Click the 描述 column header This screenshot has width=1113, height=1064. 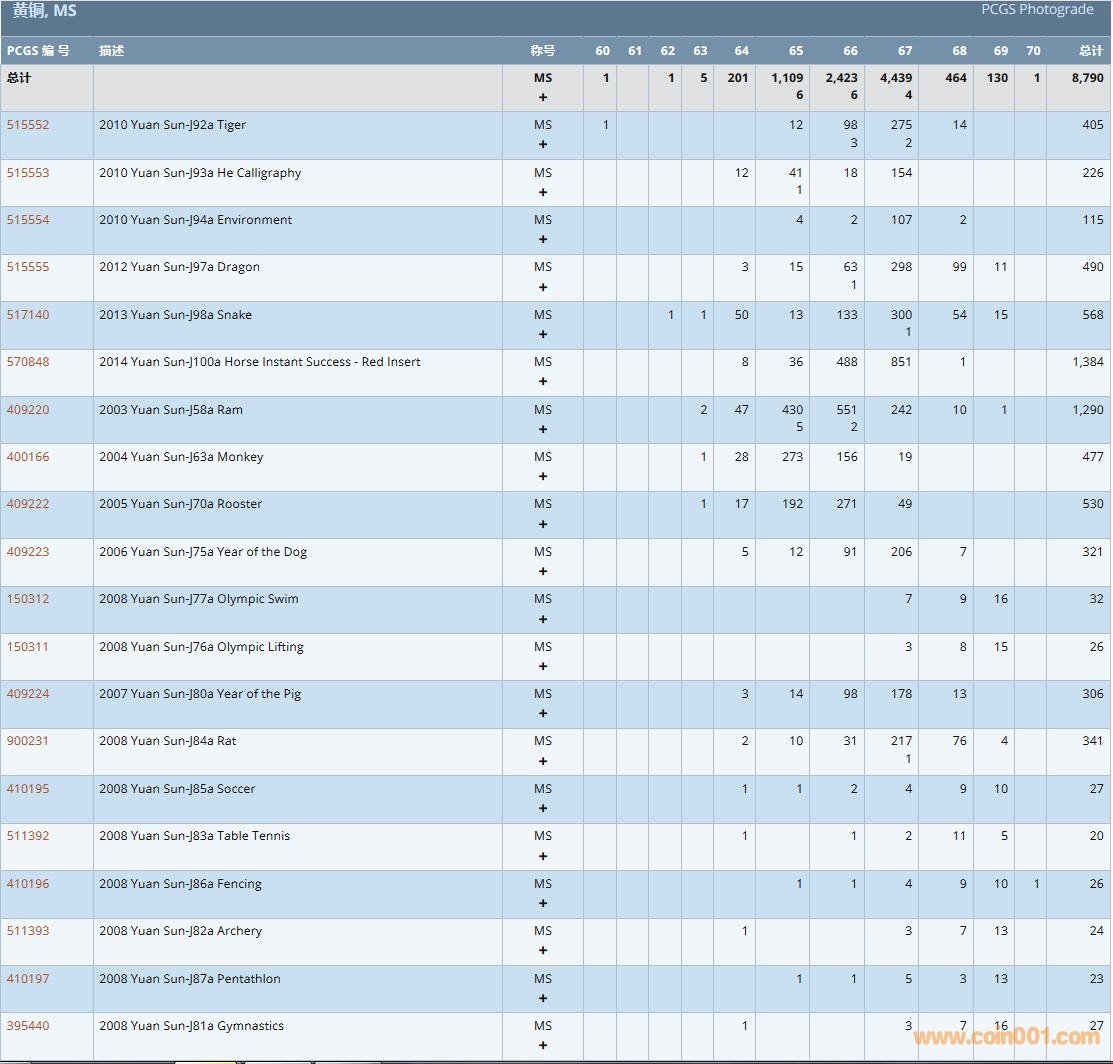coord(112,51)
